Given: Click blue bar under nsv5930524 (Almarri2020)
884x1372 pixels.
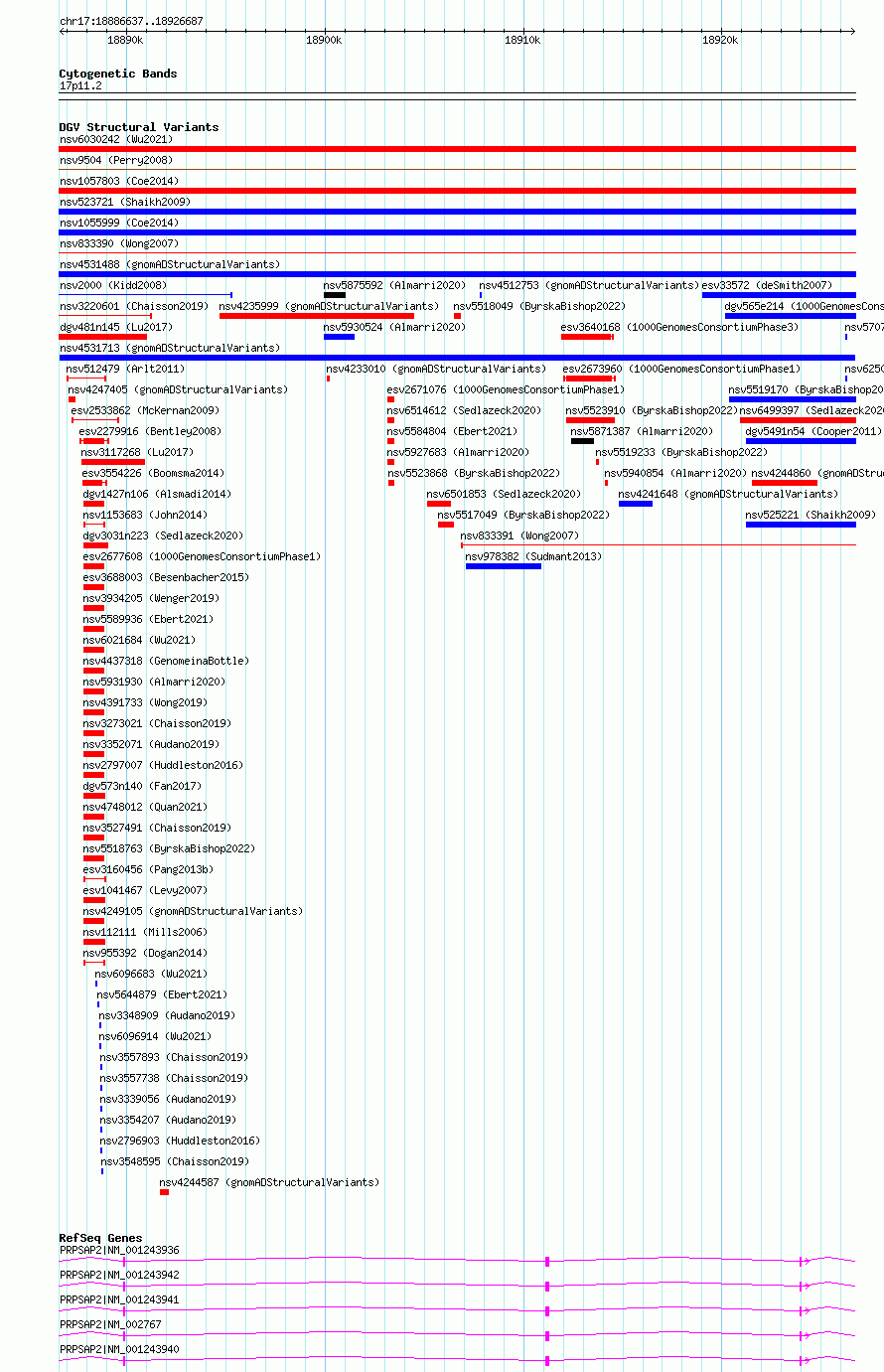Looking at the screenshot, I should coord(339,337).
